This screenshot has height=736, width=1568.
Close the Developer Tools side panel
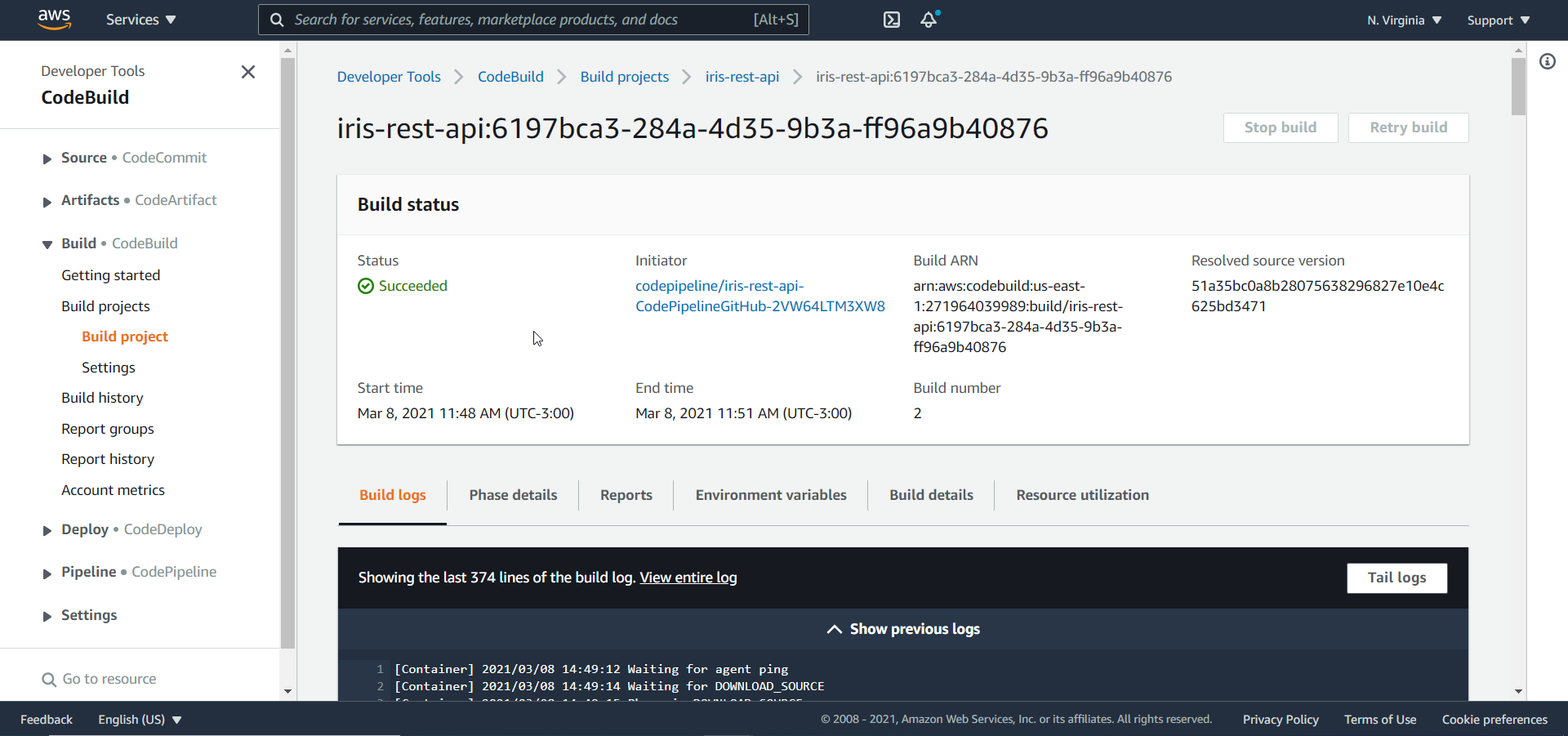pos(248,72)
